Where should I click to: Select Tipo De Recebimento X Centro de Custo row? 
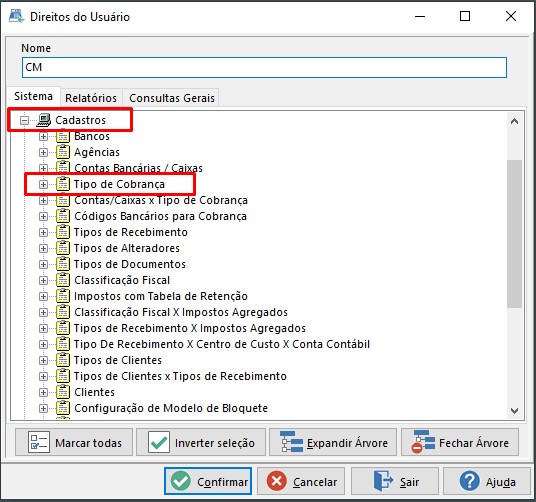(x=222, y=344)
